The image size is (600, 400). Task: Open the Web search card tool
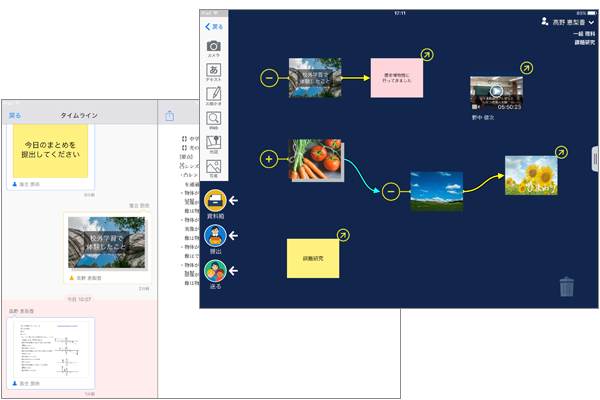(x=214, y=120)
